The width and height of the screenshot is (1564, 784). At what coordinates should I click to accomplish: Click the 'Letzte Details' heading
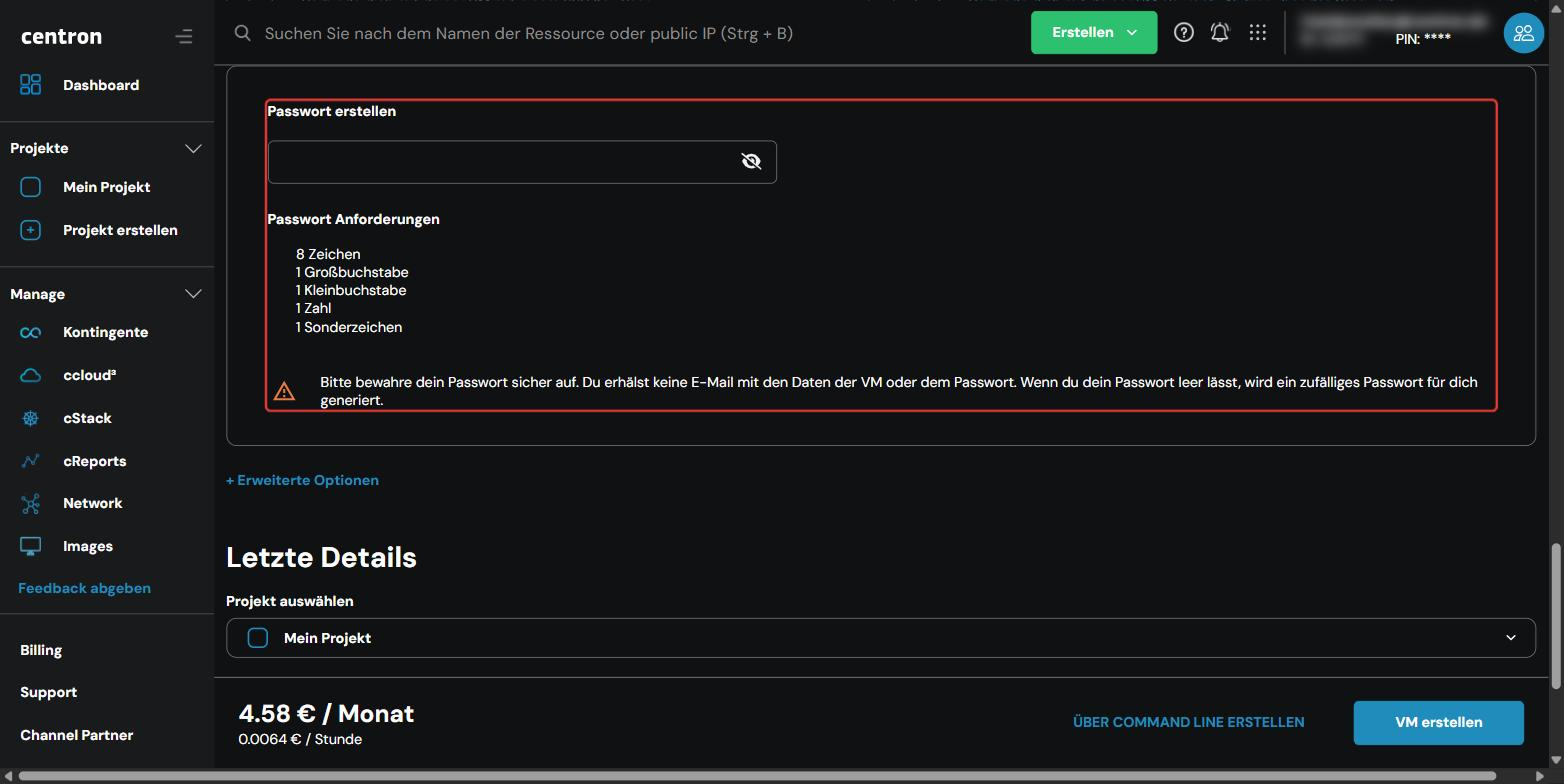coord(321,557)
